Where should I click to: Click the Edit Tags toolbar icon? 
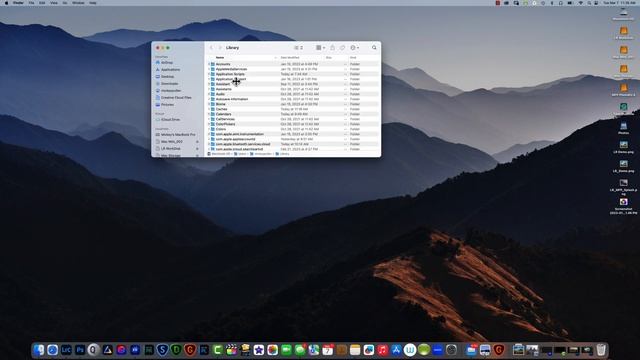(342, 48)
